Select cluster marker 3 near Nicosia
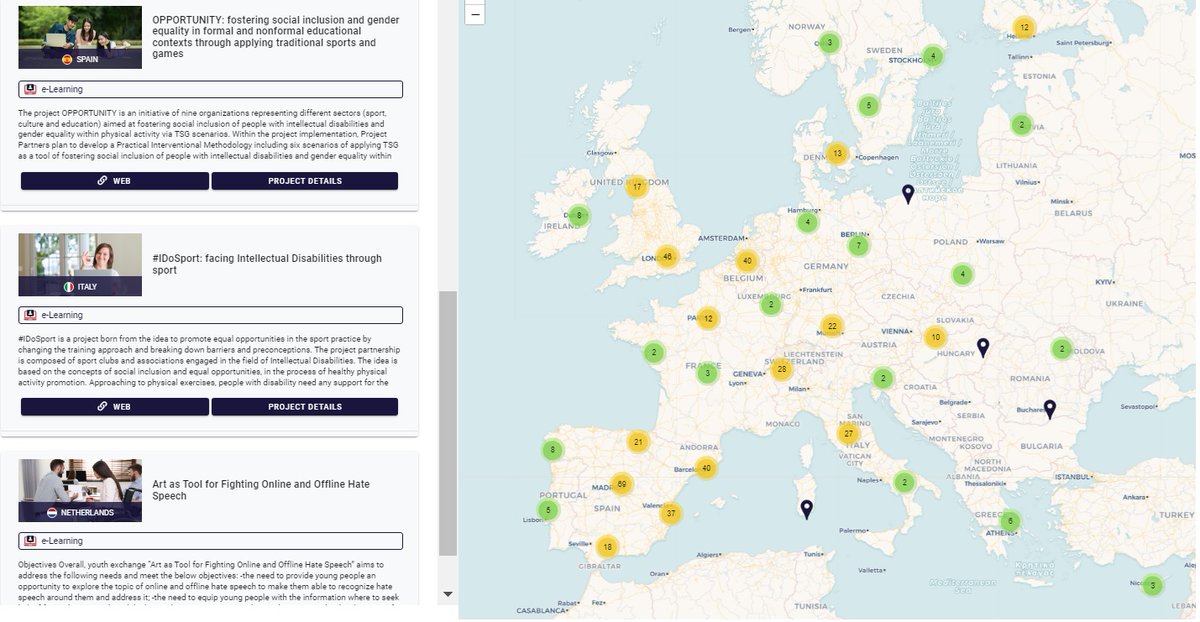This screenshot has height=622, width=1200. tap(1152, 585)
